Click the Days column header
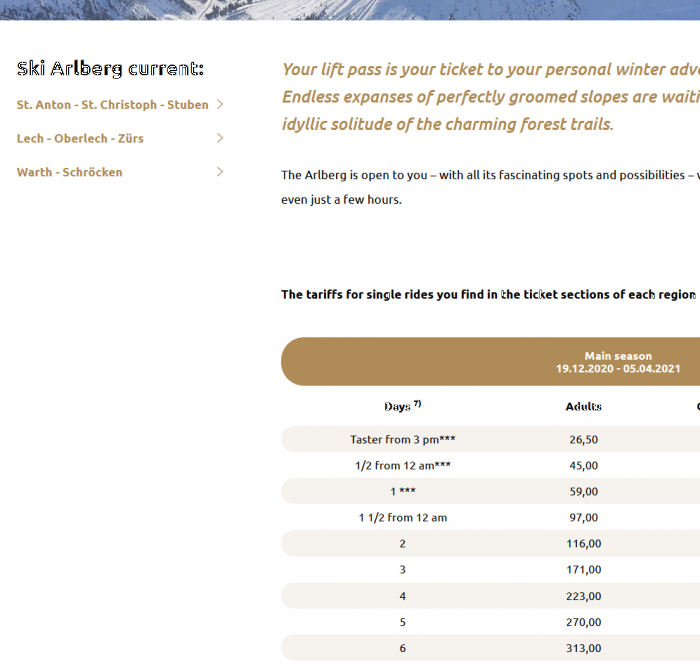Image resolution: width=700 pixels, height=664 pixels. (403, 406)
